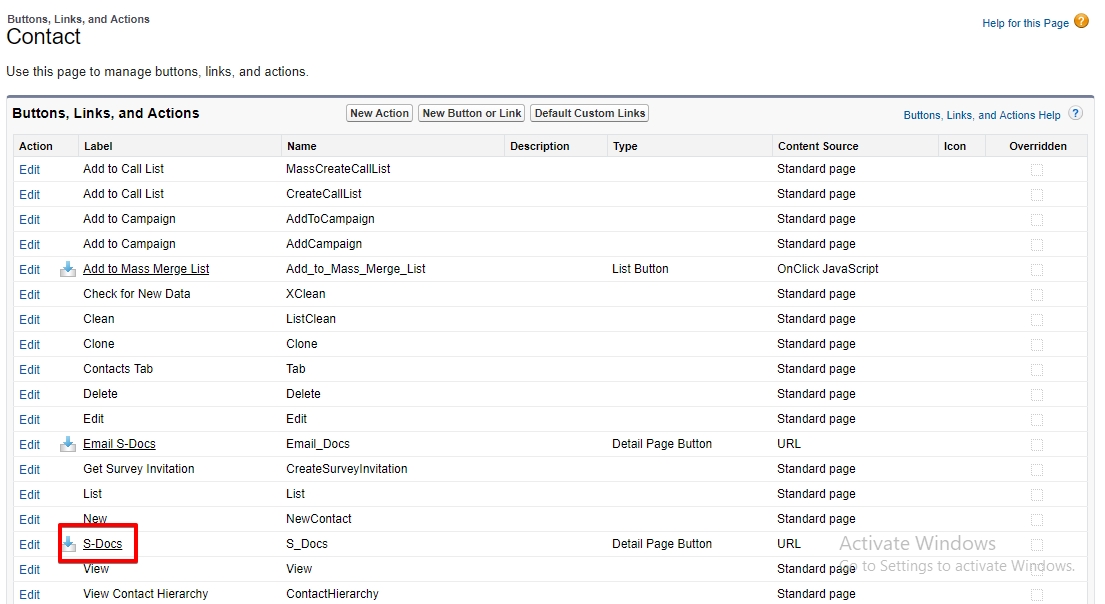The height and width of the screenshot is (604, 1105).
Task: Click the Label column header
Action: tap(95, 146)
